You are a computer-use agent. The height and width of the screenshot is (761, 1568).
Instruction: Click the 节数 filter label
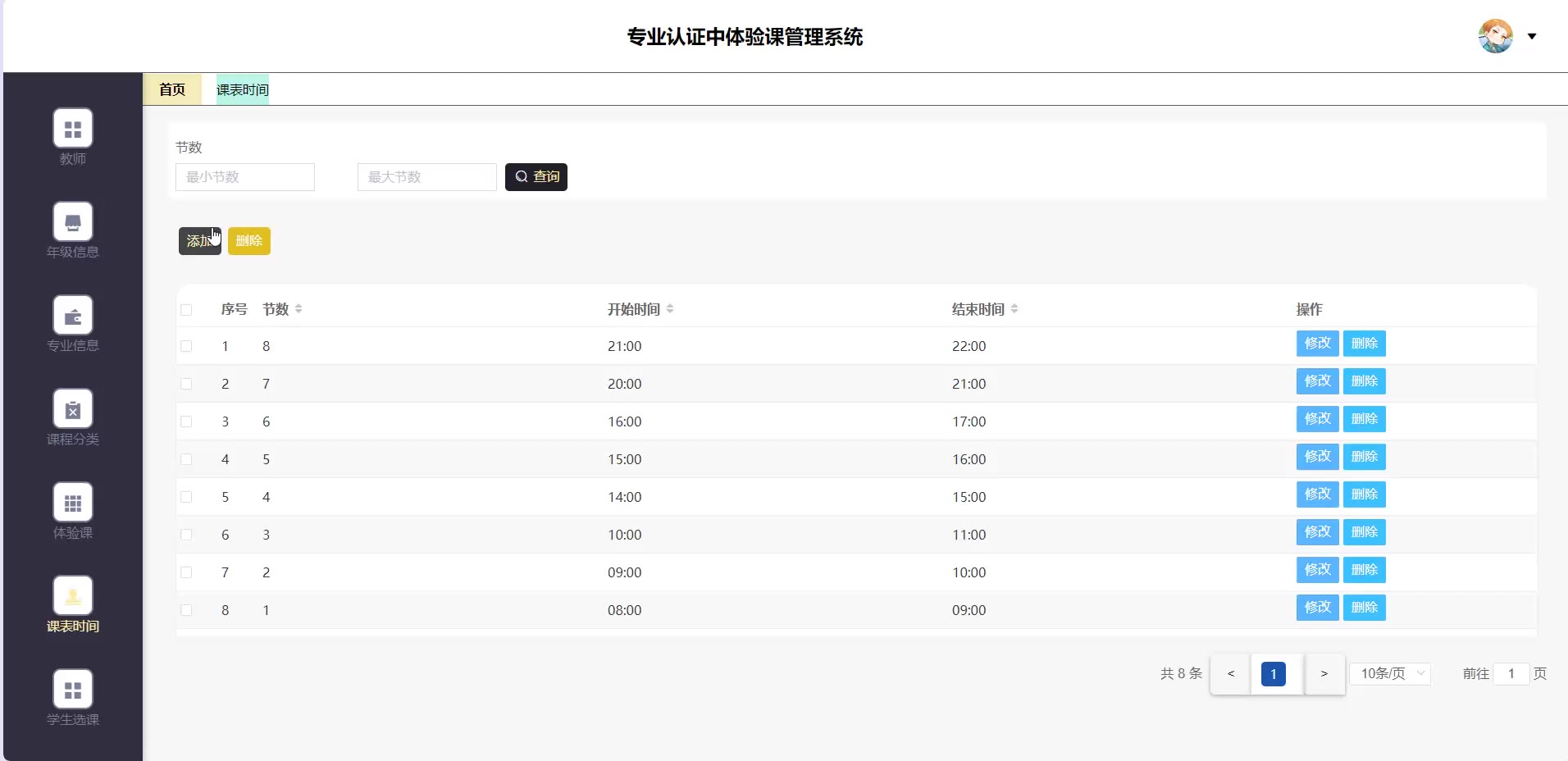click(x=189, y=148)
